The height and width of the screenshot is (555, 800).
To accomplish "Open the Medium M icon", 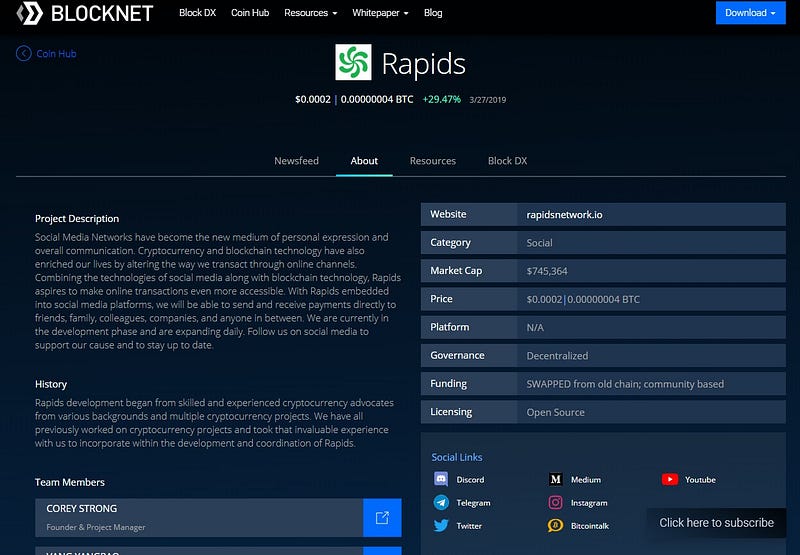I will [556, 479].
